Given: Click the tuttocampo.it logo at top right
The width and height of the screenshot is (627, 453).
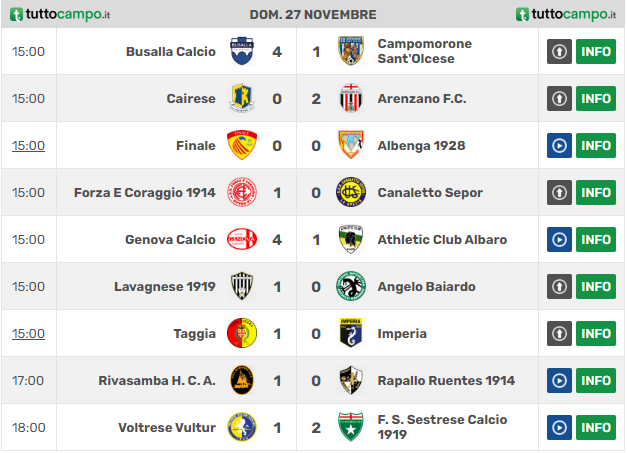Looking at the screenshot, I should (566, 14).
